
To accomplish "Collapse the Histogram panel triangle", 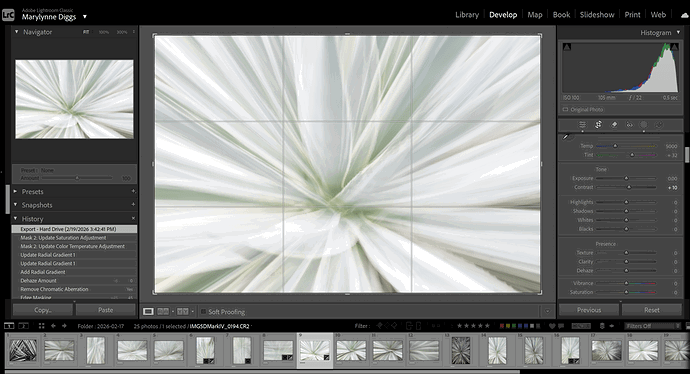I will coord(679,32).
